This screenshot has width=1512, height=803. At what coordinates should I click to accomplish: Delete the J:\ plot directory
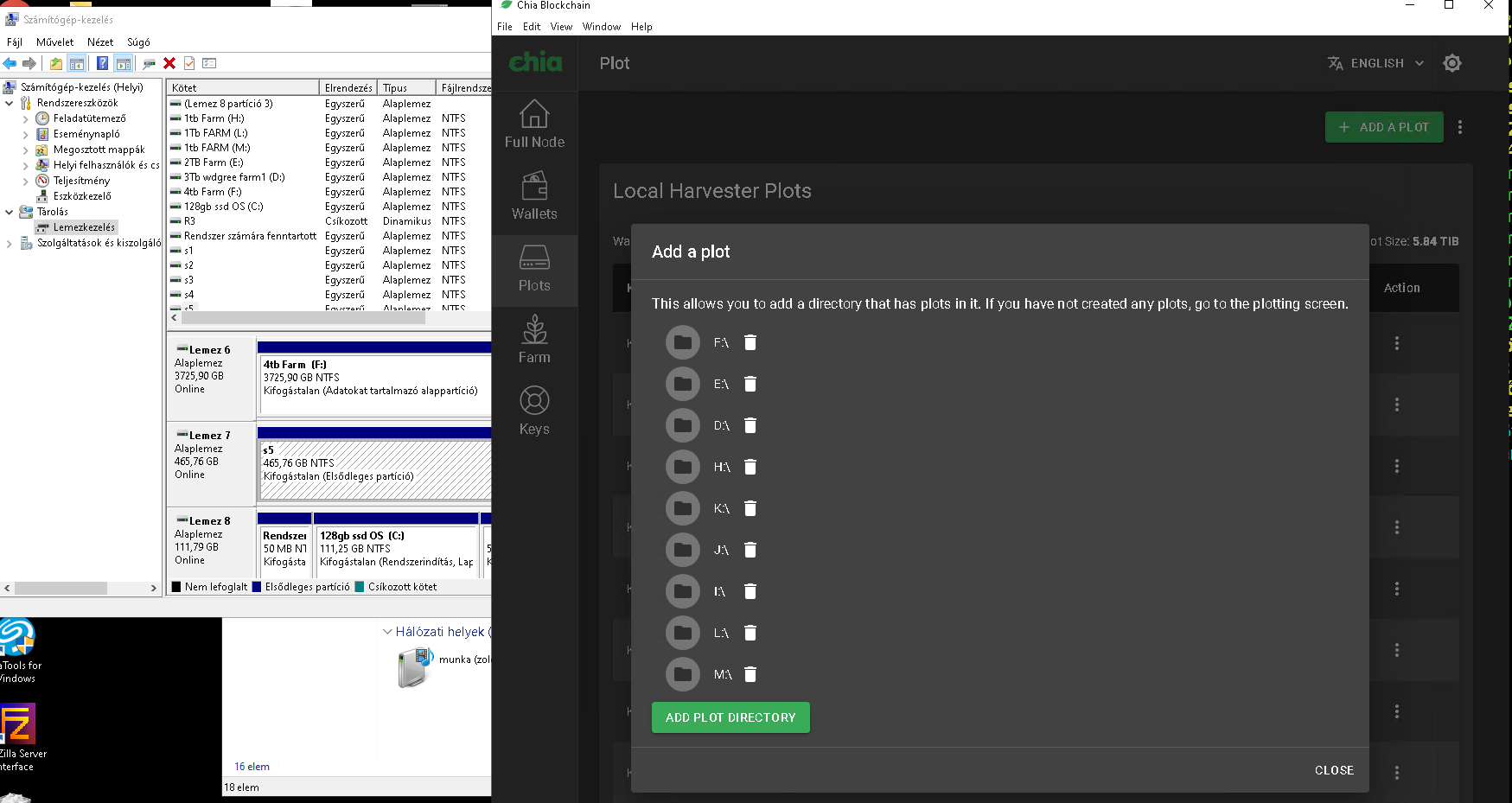[x=750, y=550]
